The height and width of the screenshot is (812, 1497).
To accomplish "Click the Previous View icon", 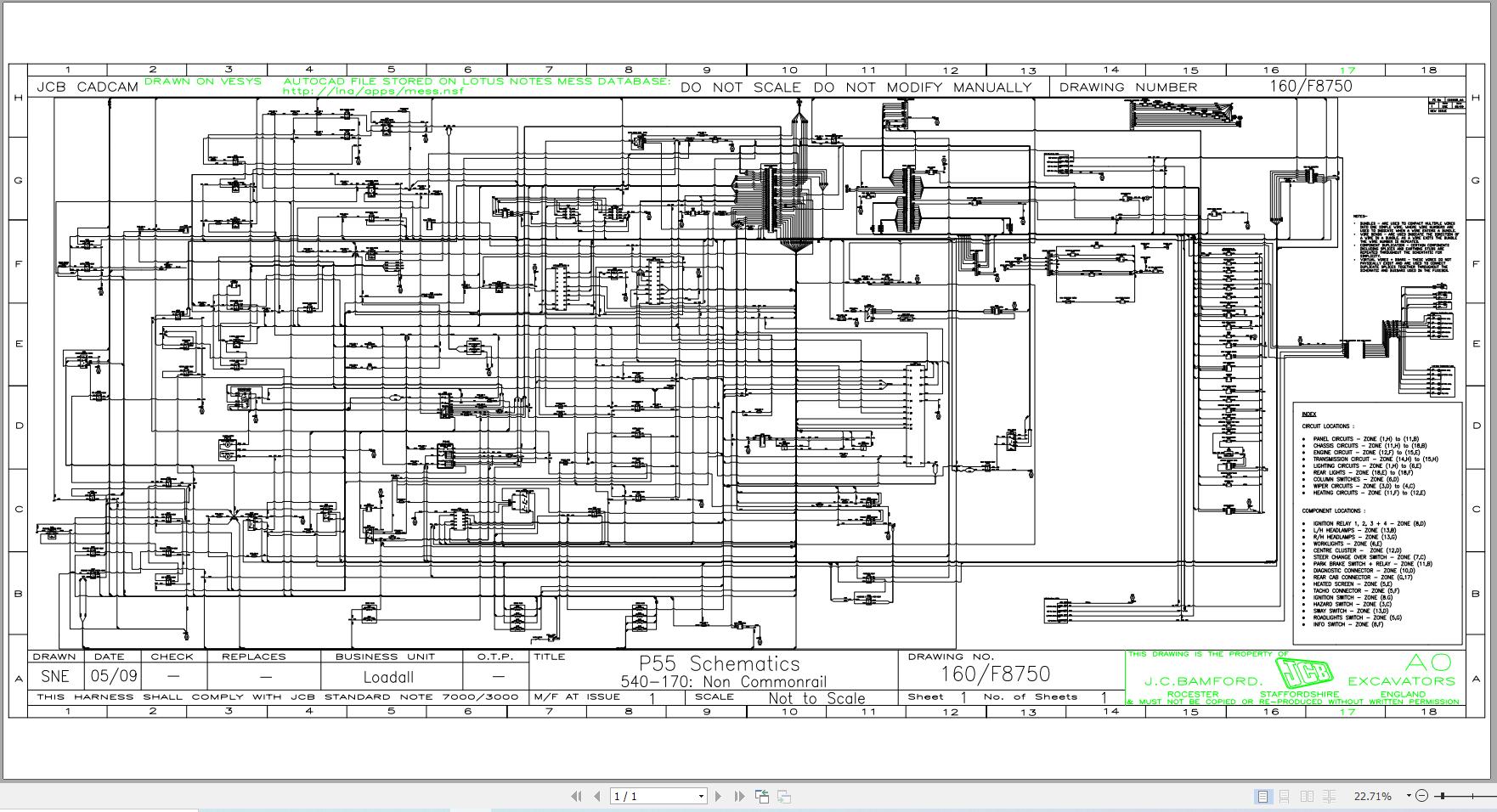I will (x=762, y=796).
